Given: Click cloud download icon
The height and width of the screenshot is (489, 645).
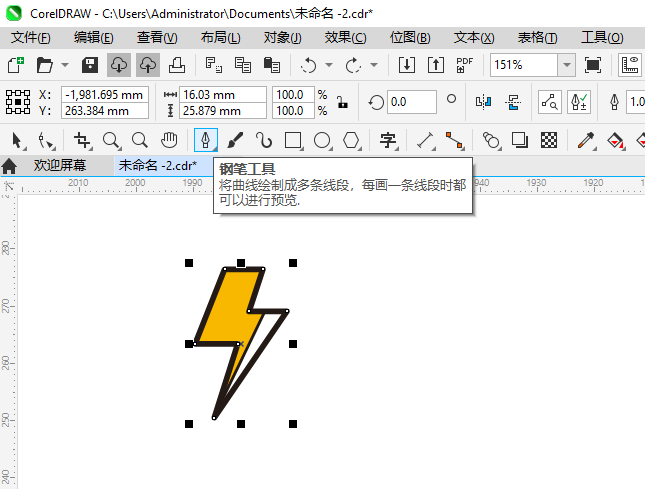Looking at the screenshot, I should (x=119, y=65).
